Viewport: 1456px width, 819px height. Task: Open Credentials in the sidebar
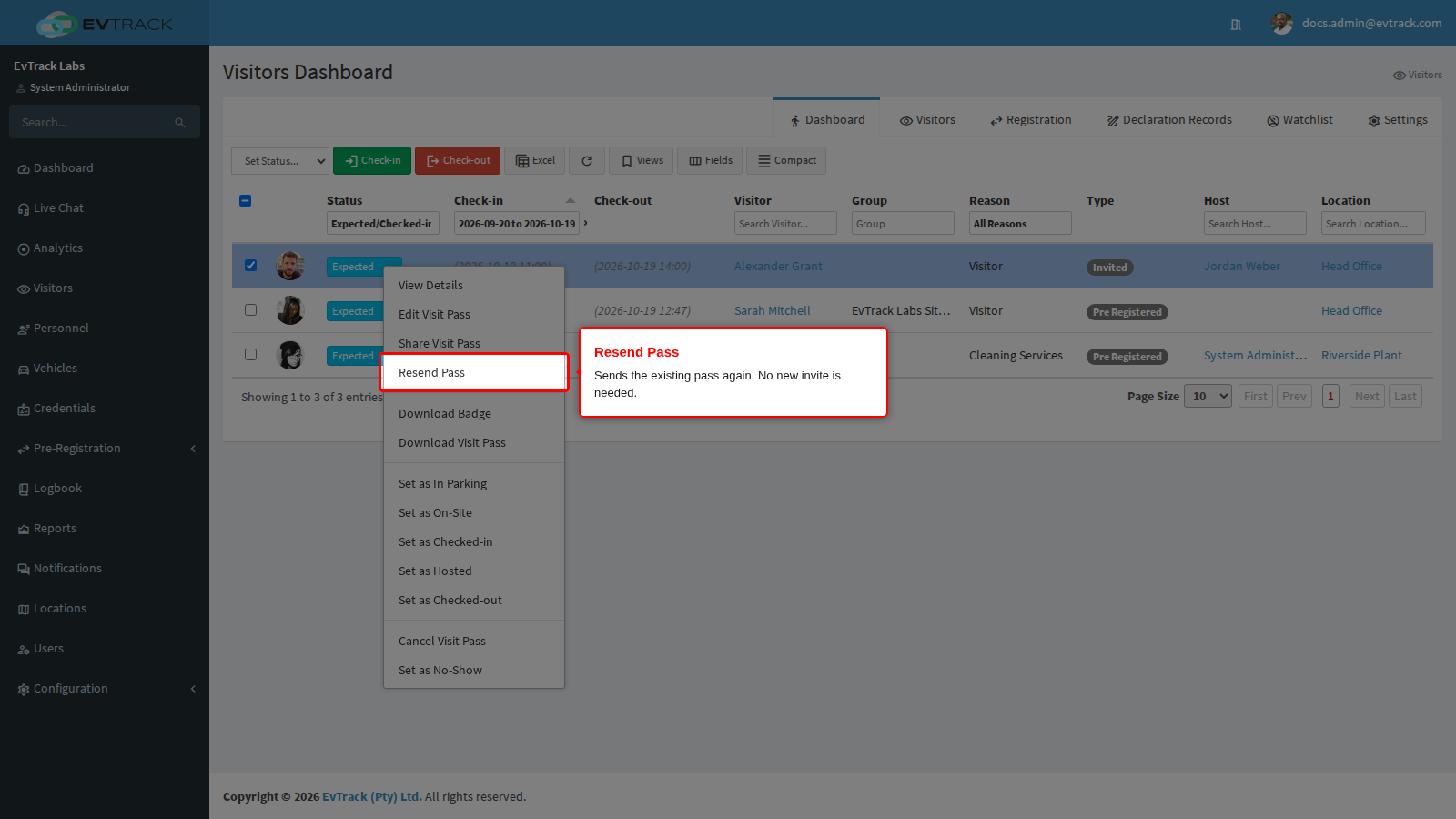coord(64,409)
